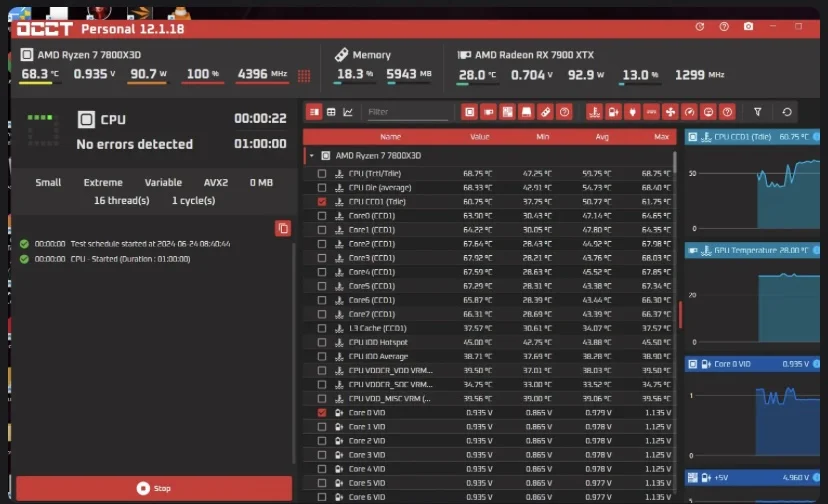The height and width of the screenshot is (504, 828).
Task: Click the Variable load type setting
Action: point(163,182)
